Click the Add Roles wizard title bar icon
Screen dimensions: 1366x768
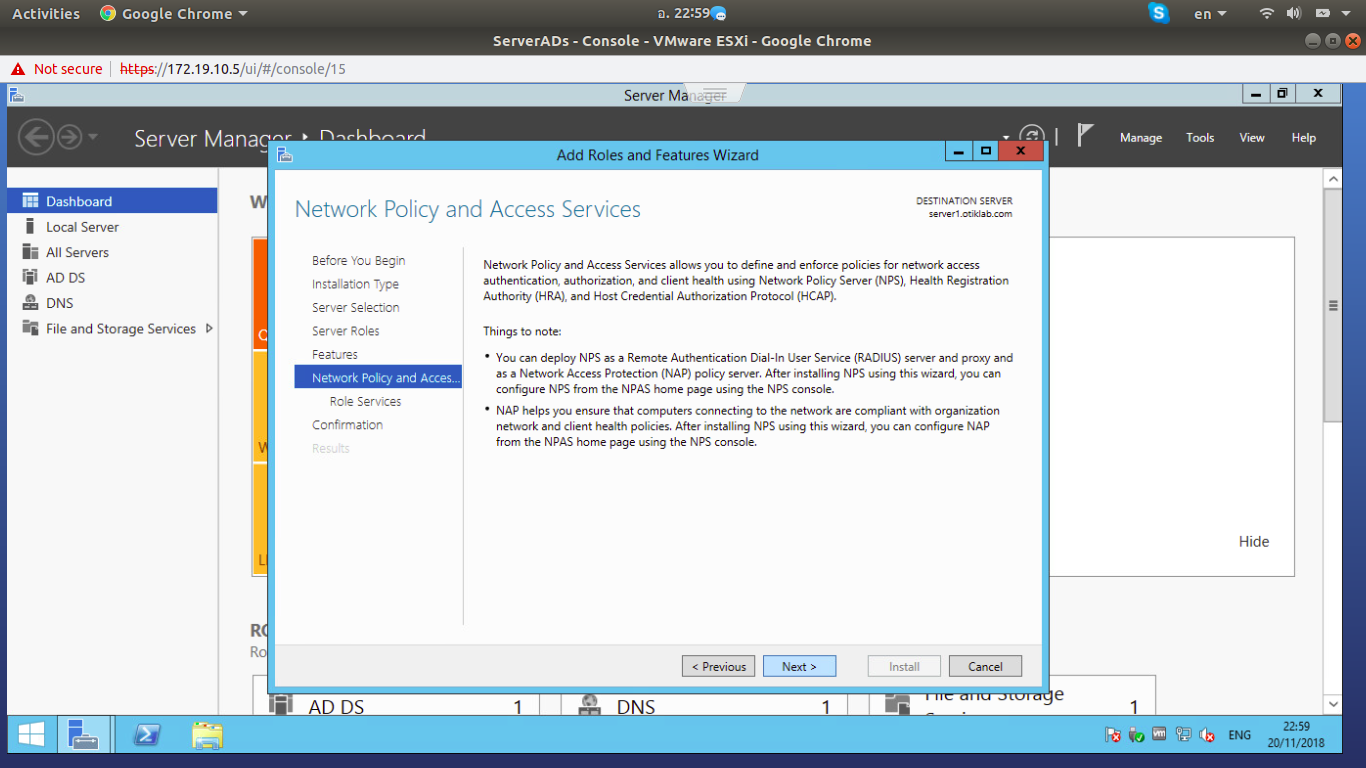point(284,155)
